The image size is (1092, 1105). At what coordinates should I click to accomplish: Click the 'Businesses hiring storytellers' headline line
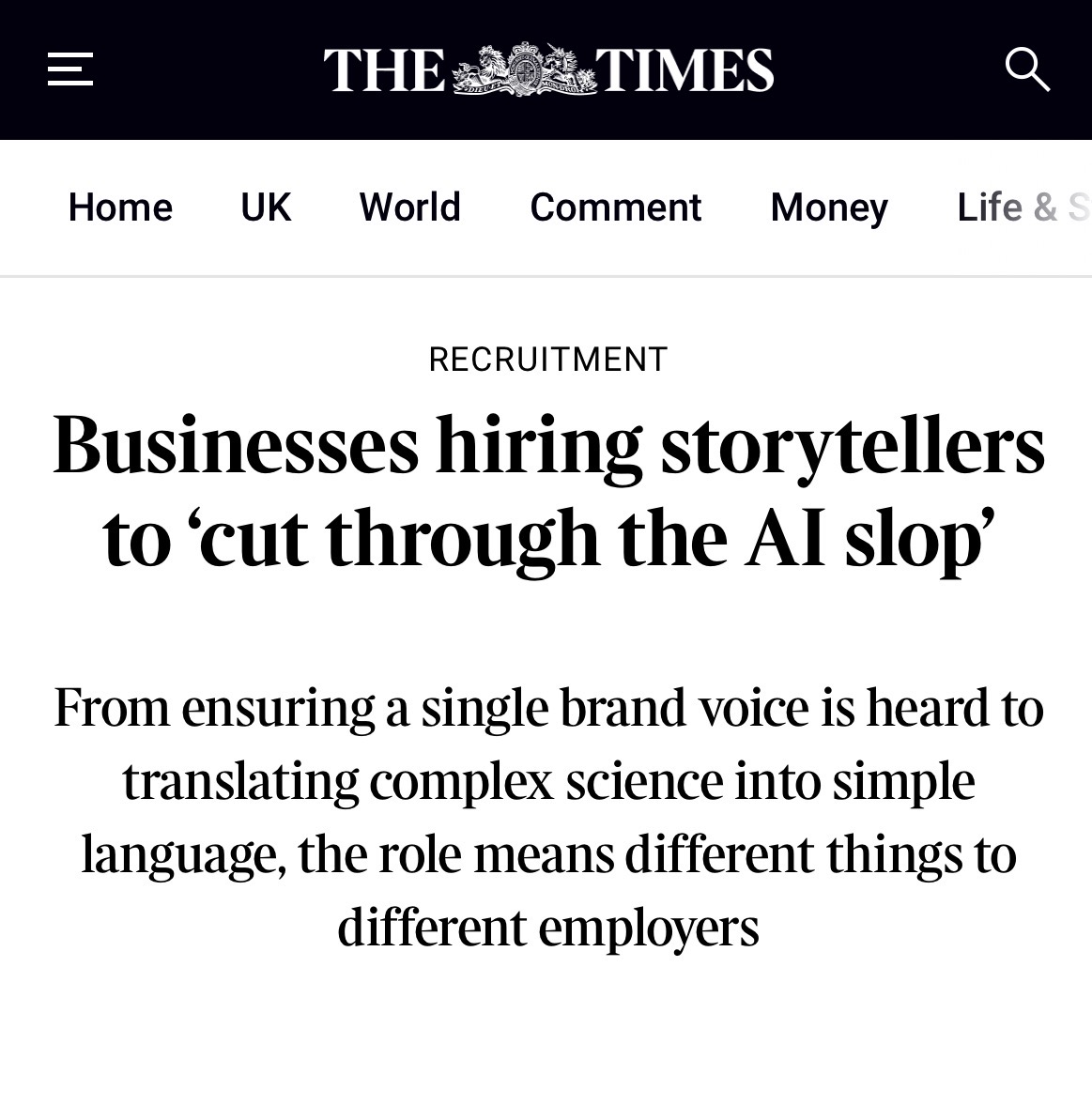[x=548, y=445]
